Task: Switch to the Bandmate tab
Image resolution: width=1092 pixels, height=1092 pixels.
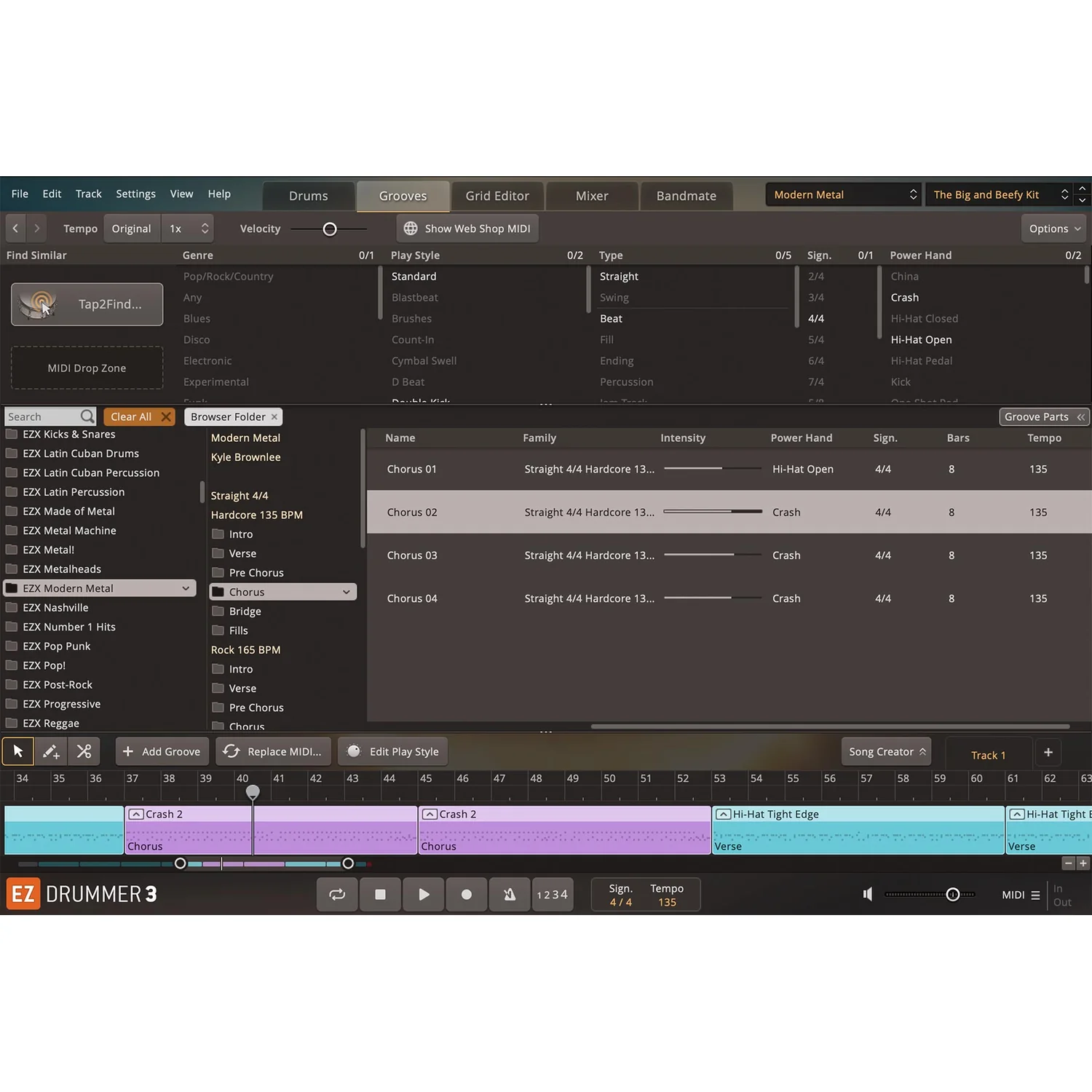Action: 687,196
